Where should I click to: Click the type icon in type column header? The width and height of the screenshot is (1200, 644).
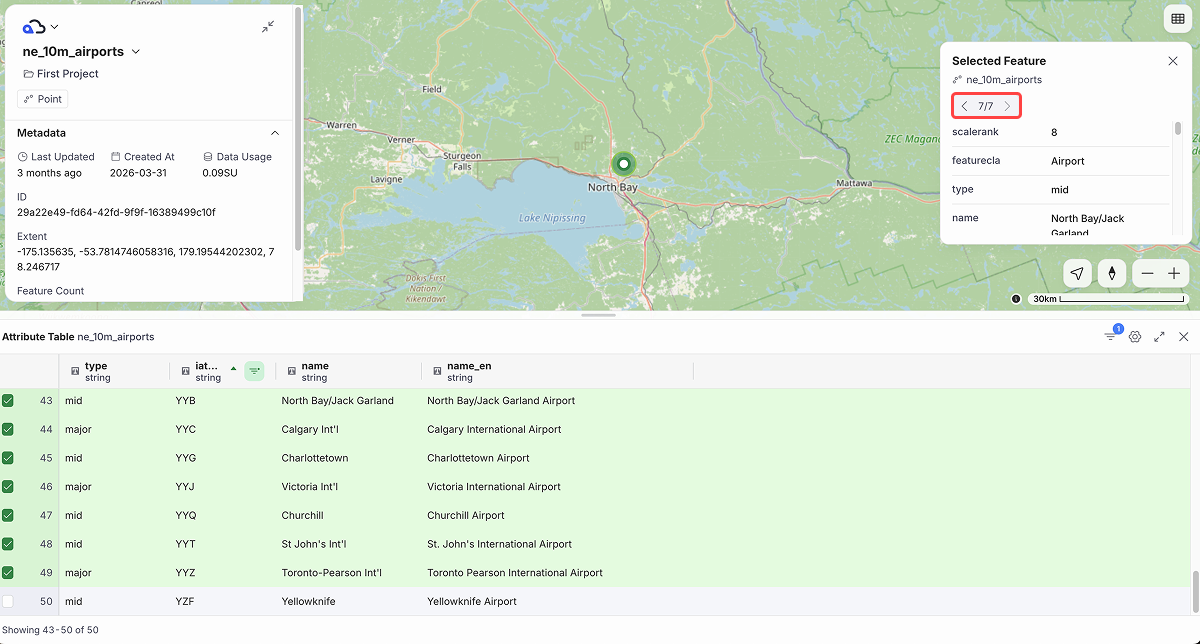75,371
